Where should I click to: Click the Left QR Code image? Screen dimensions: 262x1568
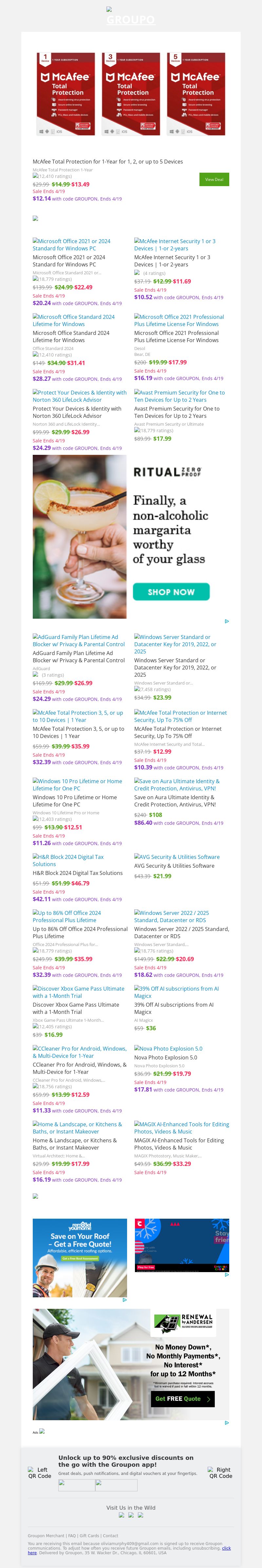(x=40, y=1472)
